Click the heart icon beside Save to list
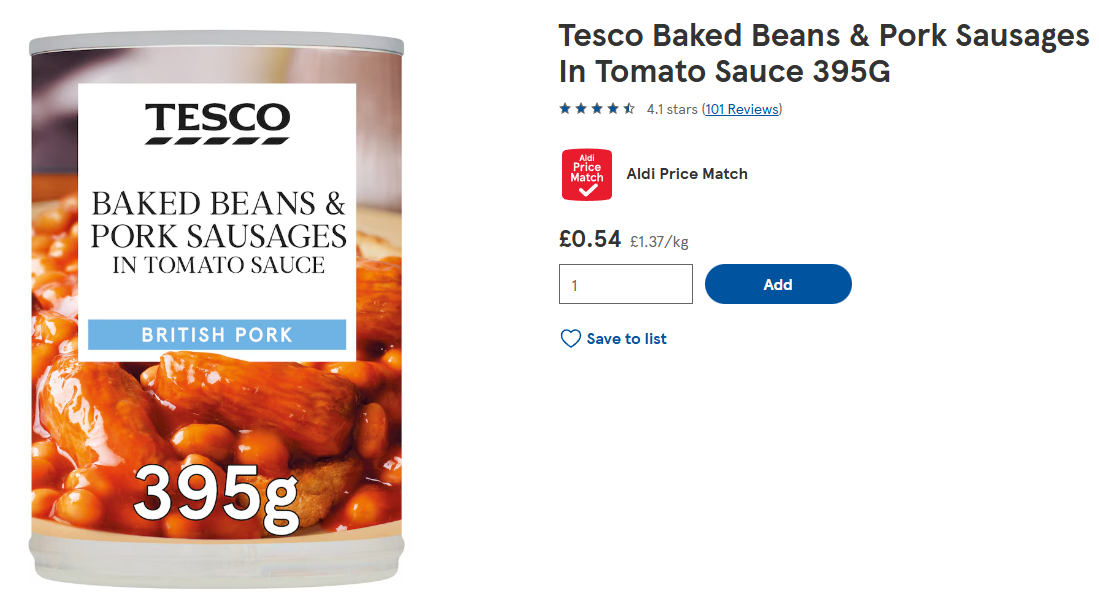Screen dimensions: 1099x603 pos(570,339)
